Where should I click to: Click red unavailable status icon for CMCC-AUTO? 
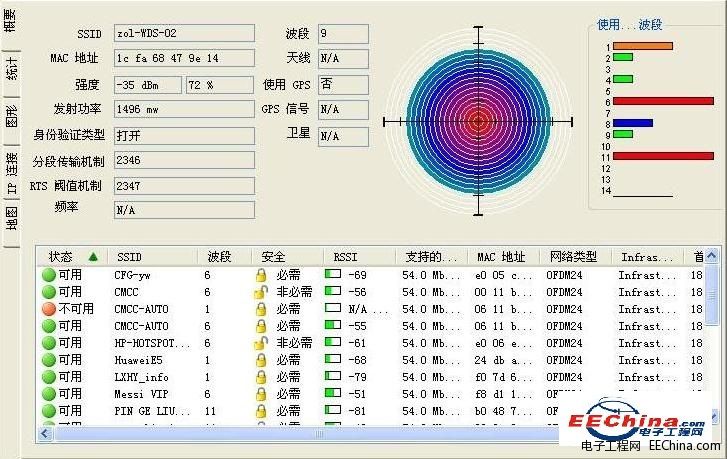[x=49, y=309]
